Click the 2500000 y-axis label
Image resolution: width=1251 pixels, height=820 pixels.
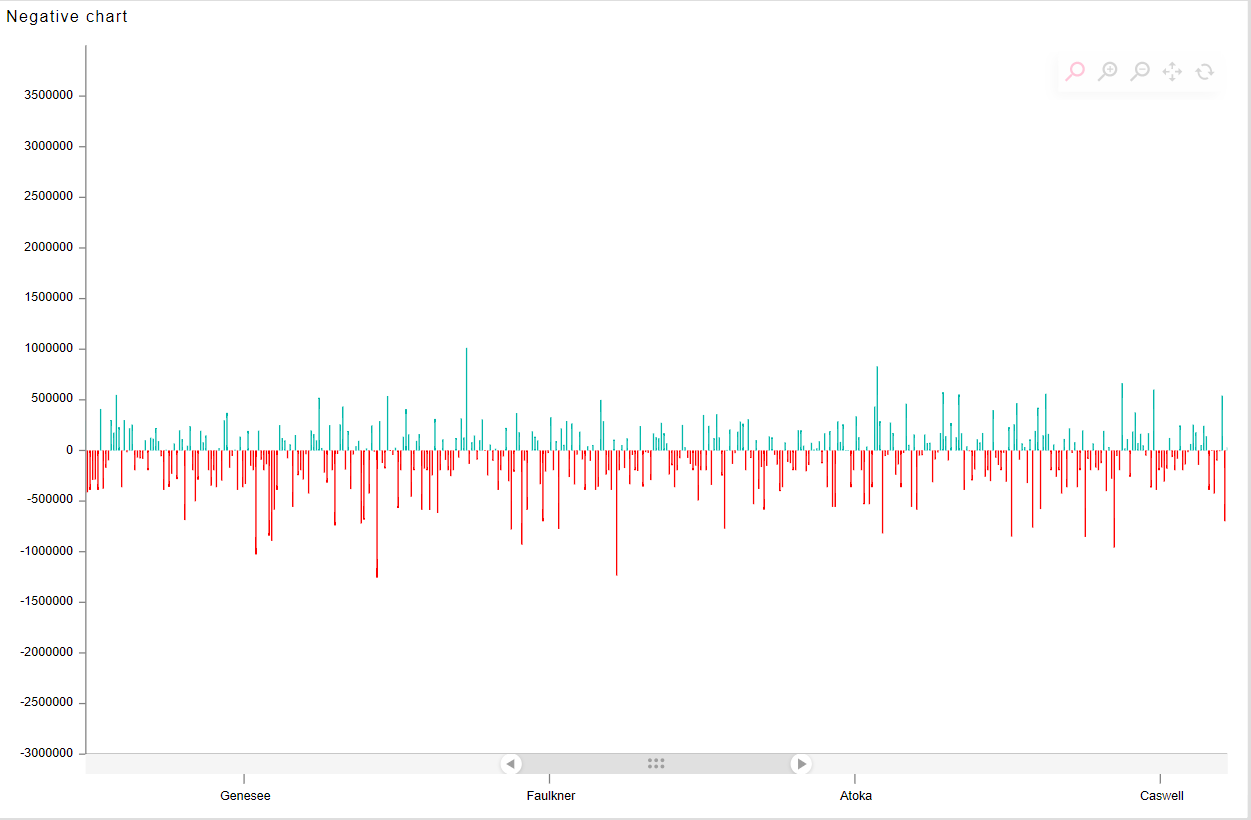[47, 197]
